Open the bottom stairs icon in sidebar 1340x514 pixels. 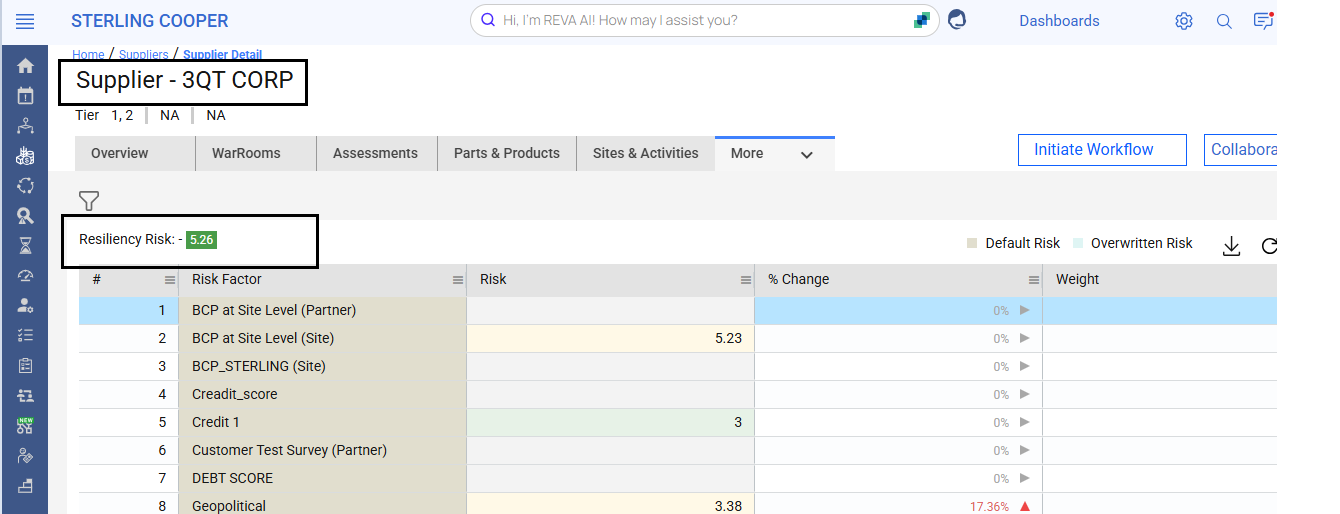pos(25,486)
